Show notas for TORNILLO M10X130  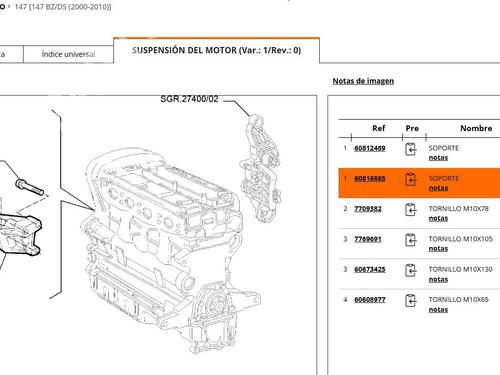438,279
